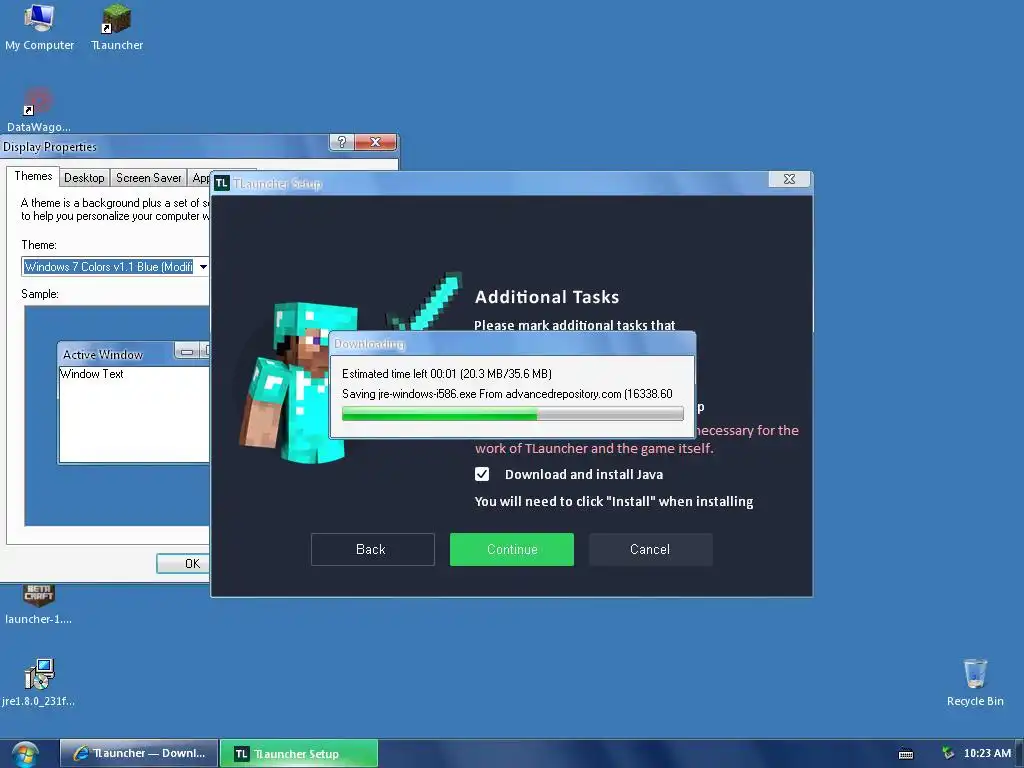This screenshot has width=1024, height=768.
Task: Minimize the sample Active Window preview
Action: click(x=187, y=351)
